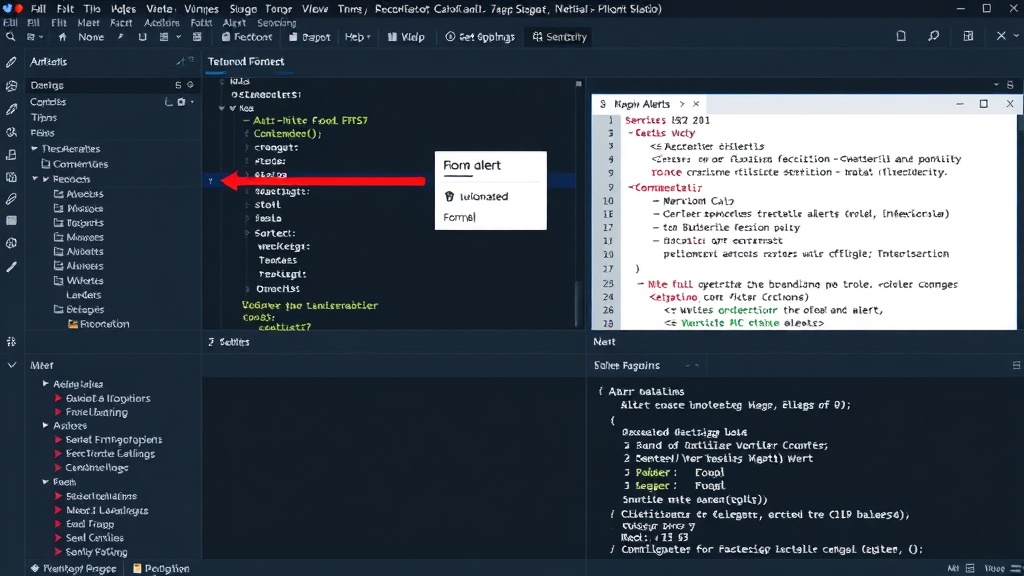This screenshot has width=1024, height=576.
Task: Open the Sencking menu in the second menu row
Action: click(276, 23)
